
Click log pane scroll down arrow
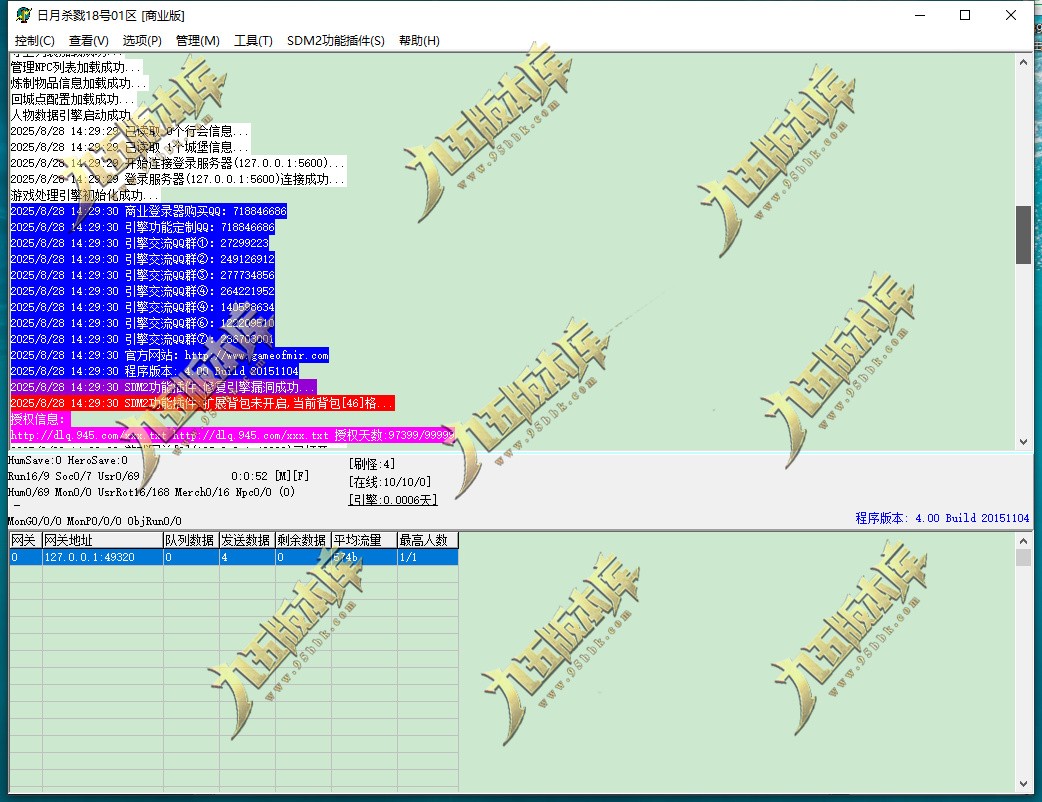tap(1023, 441)
